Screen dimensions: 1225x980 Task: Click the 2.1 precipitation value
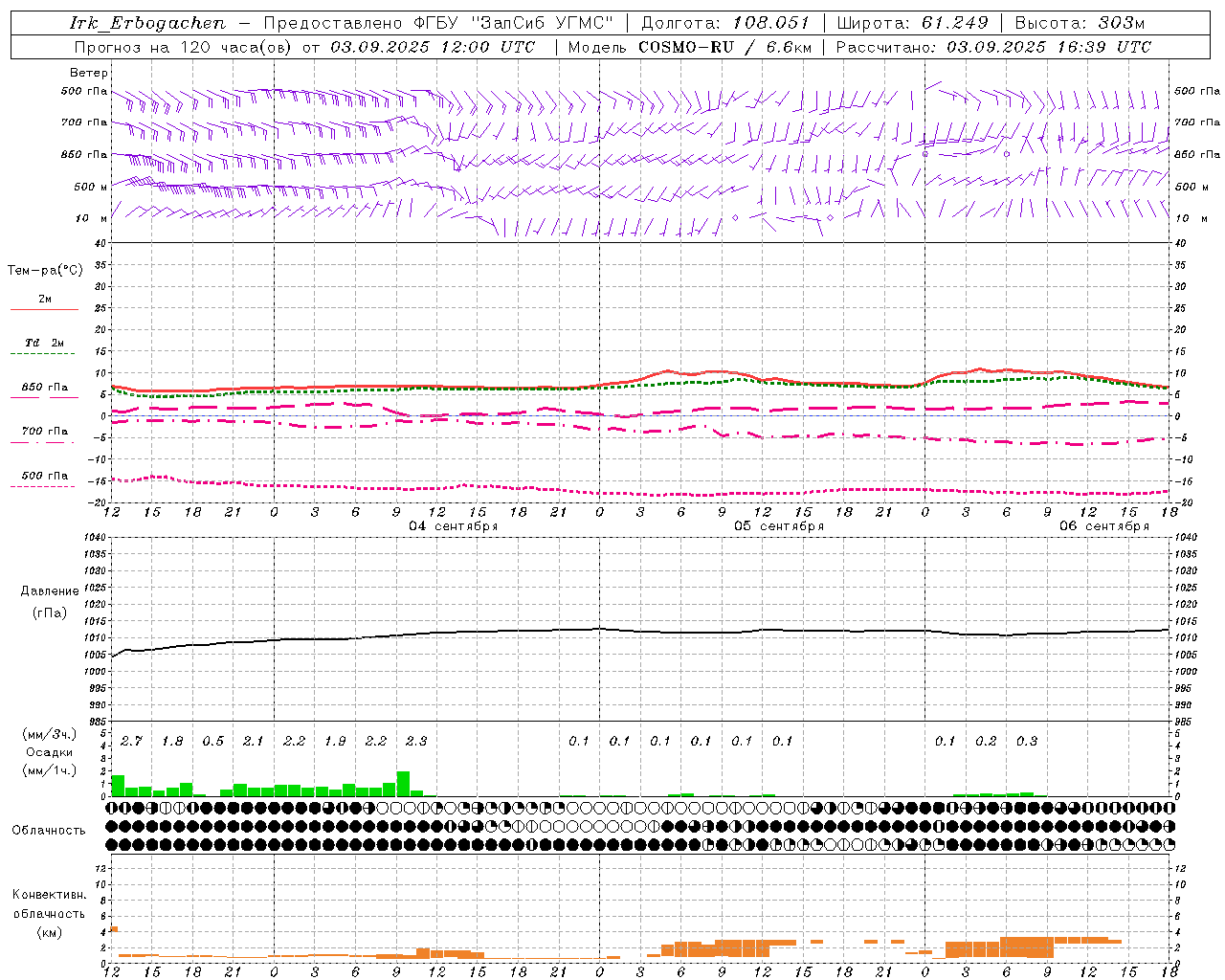pos(254,742)
